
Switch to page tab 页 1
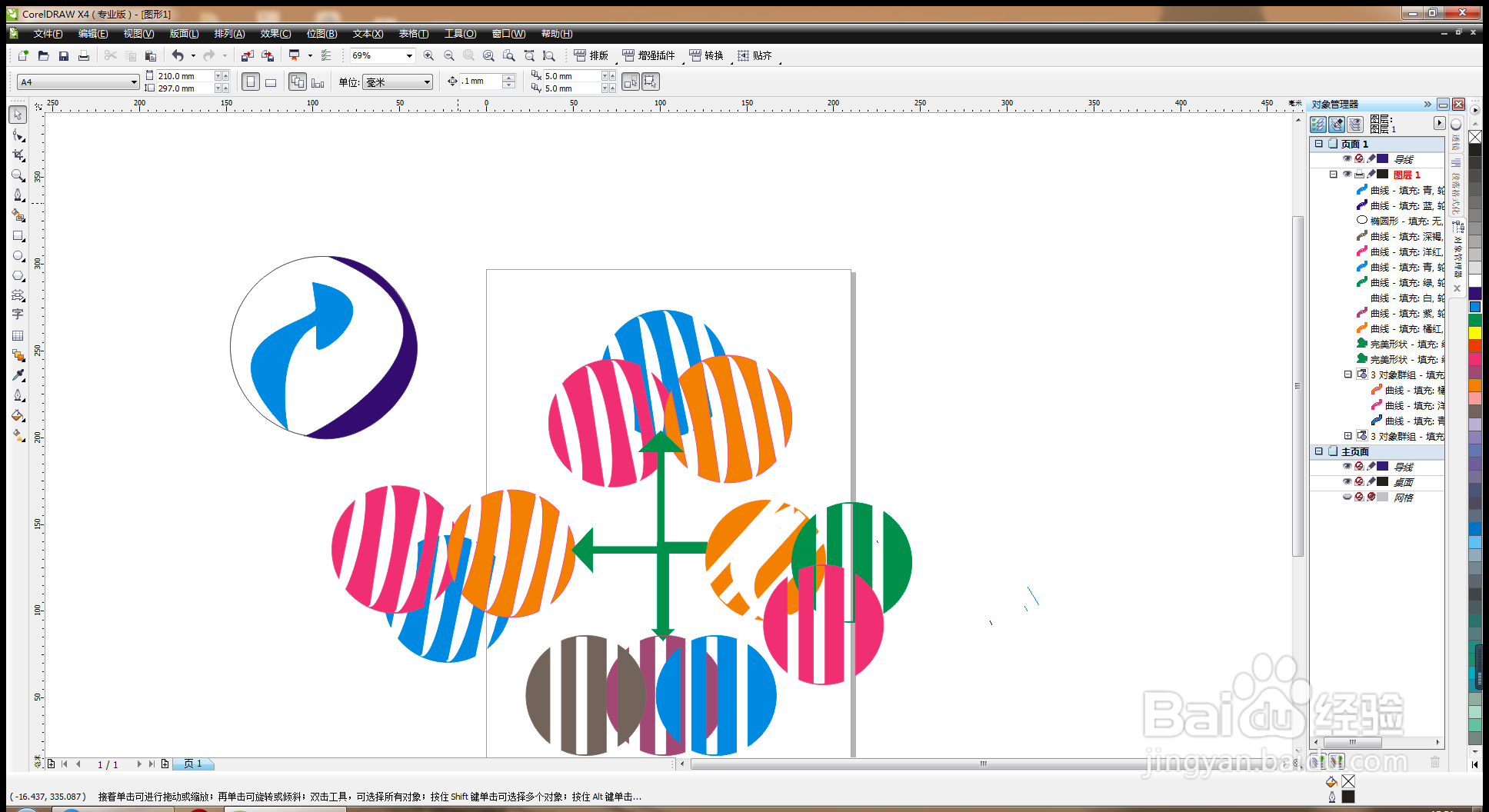click(x=193, y=764)
